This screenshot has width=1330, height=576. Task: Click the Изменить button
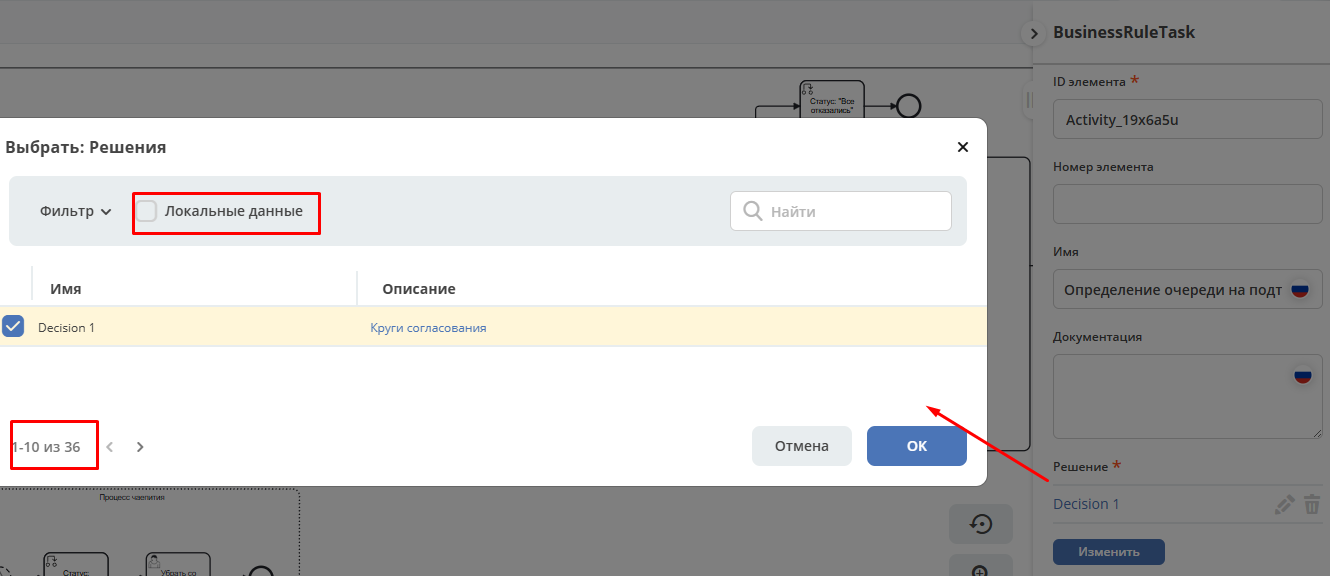pos(1108,551)
